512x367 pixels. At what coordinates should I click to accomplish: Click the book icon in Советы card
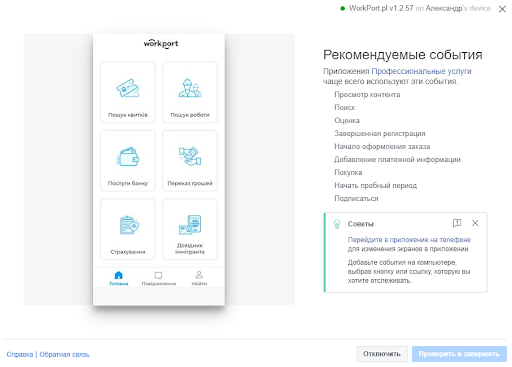[457, 223]
